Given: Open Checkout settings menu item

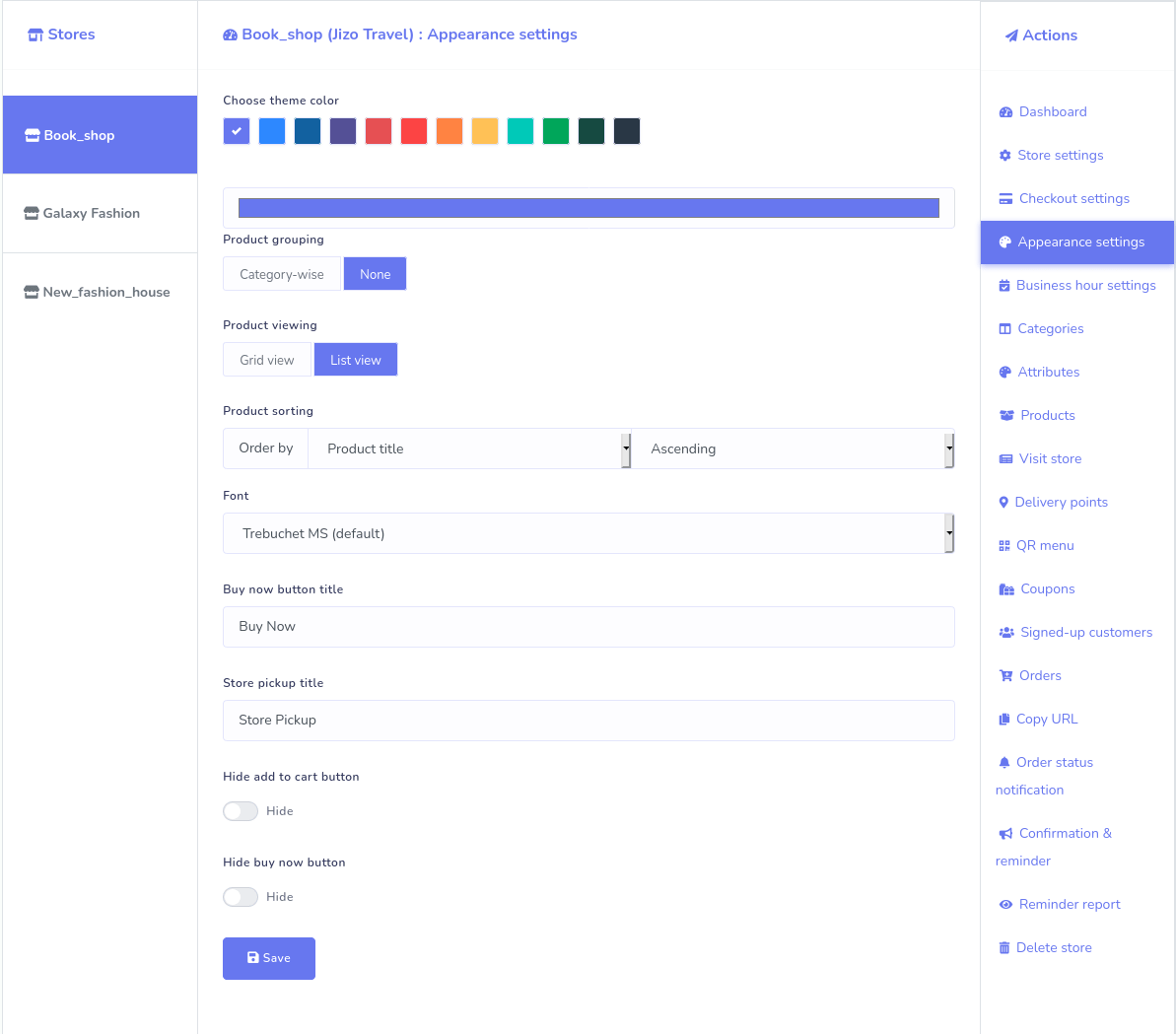Looking at the screenshot, I should [x=1074, y=199].
